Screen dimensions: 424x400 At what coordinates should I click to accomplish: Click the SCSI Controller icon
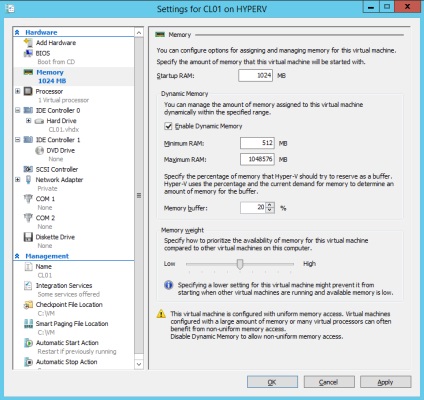click(28, 169)
